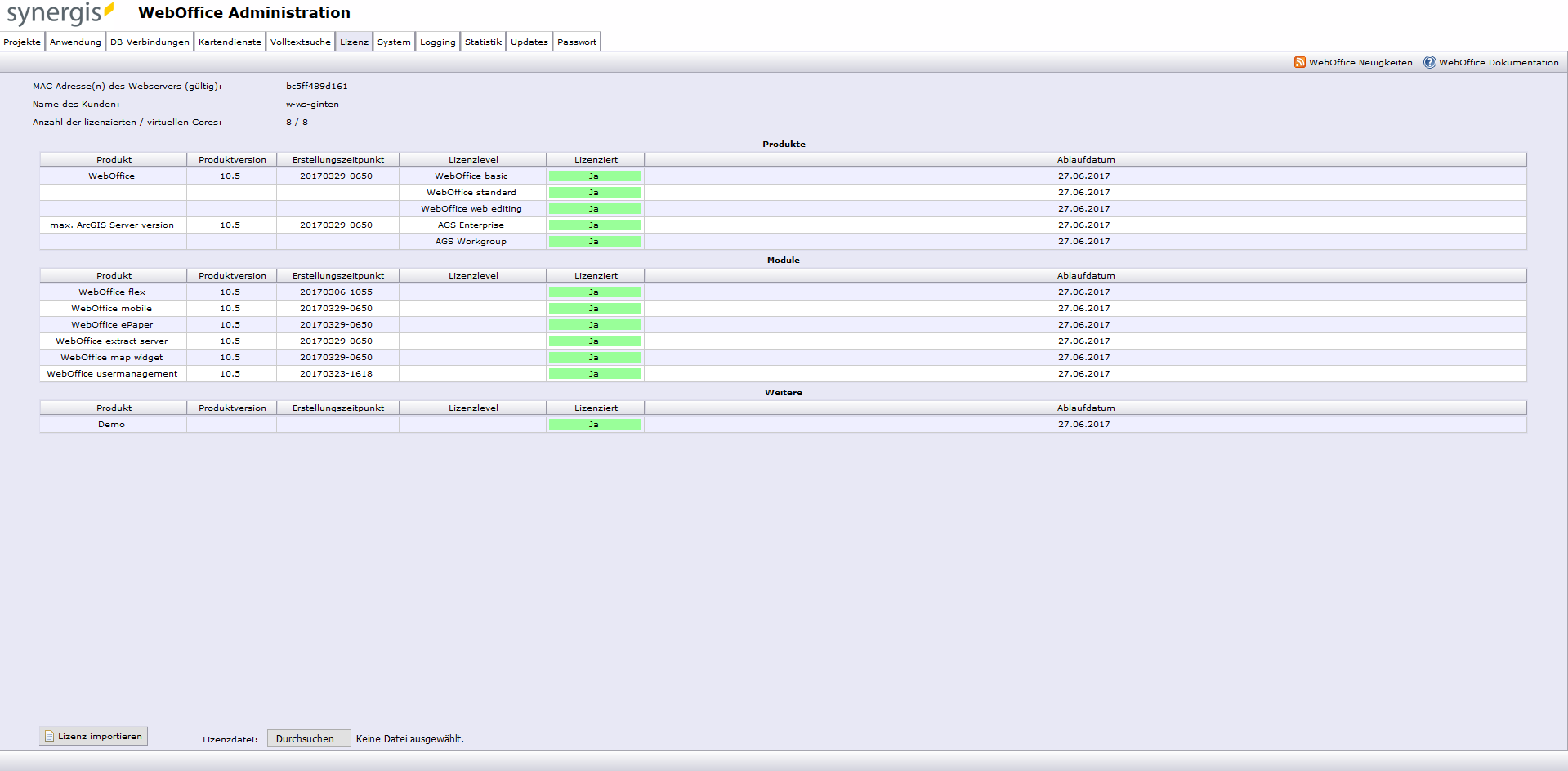
Task: Click the Lizenz importieren button
Action: (x=93, y=736)
